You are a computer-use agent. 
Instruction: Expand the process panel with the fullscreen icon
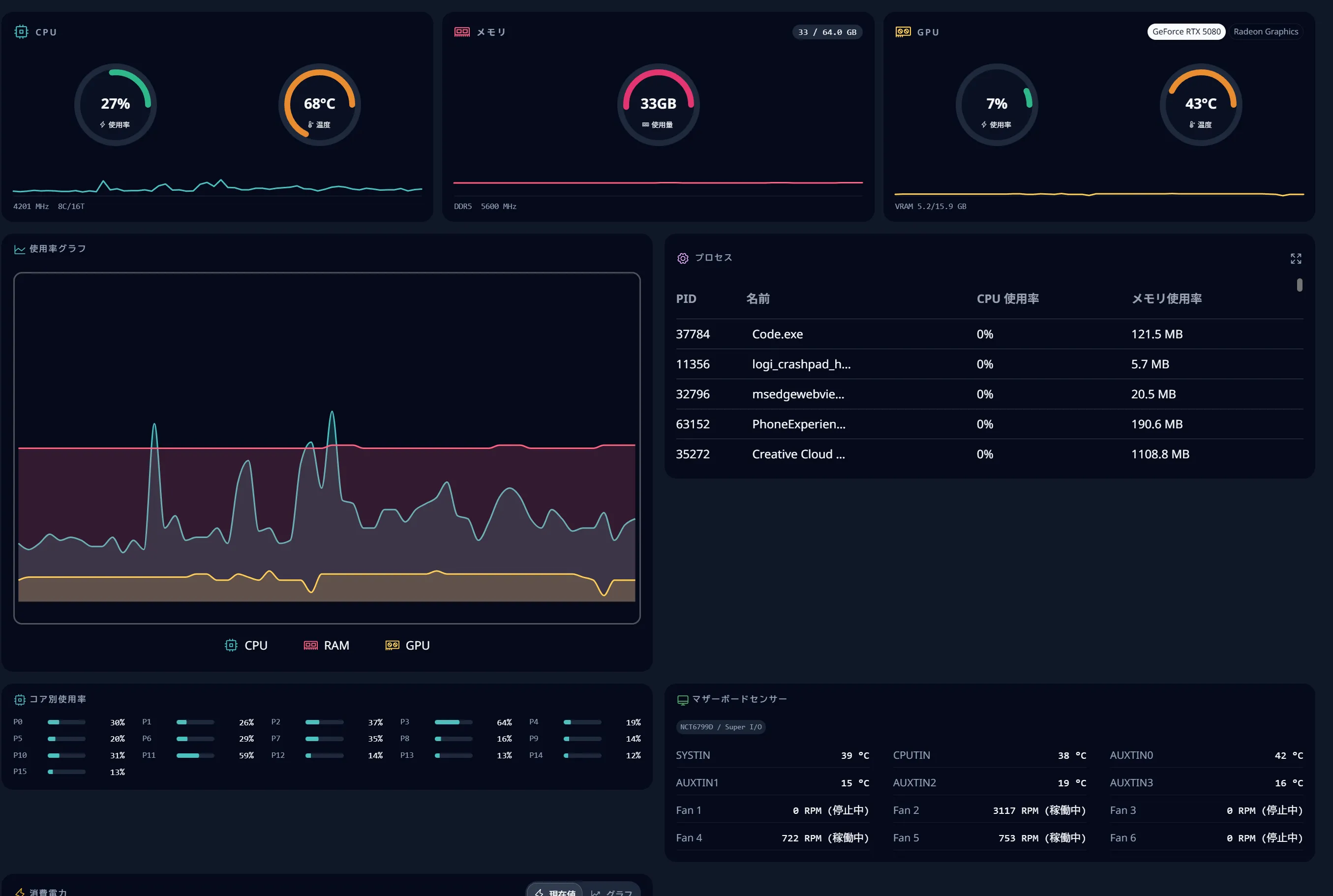click(x=1296, y=259)
